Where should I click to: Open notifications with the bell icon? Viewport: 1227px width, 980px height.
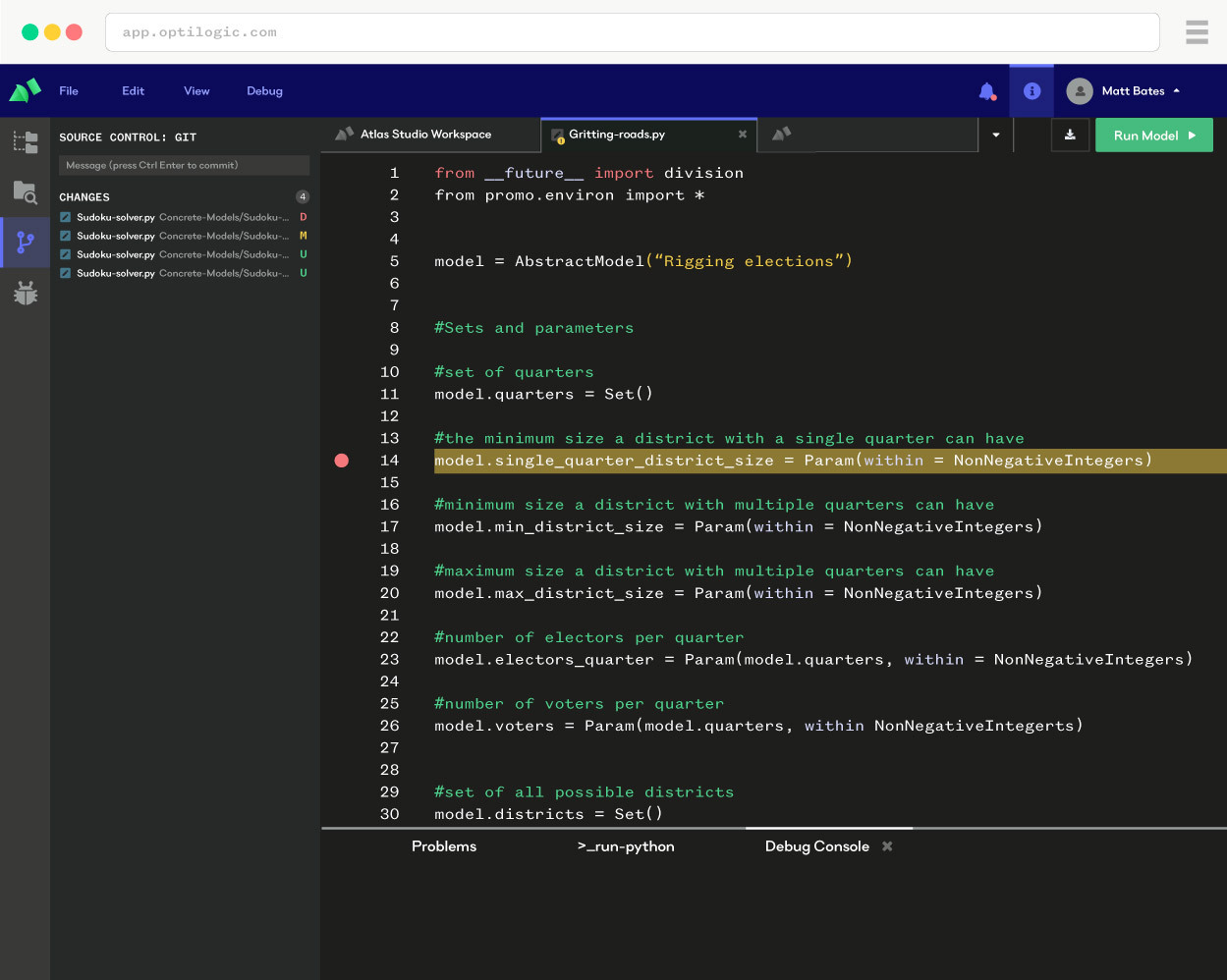(x=987, y=91)
